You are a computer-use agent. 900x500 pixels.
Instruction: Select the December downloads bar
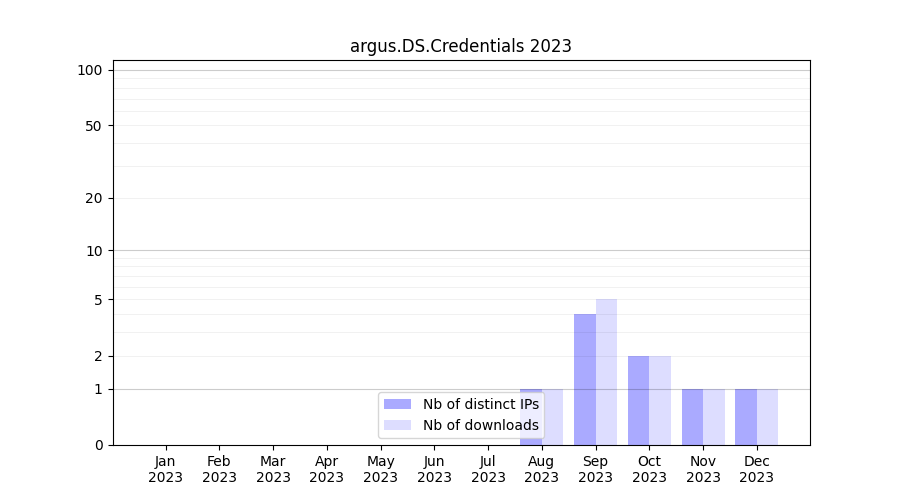click(x=767, y=417)
